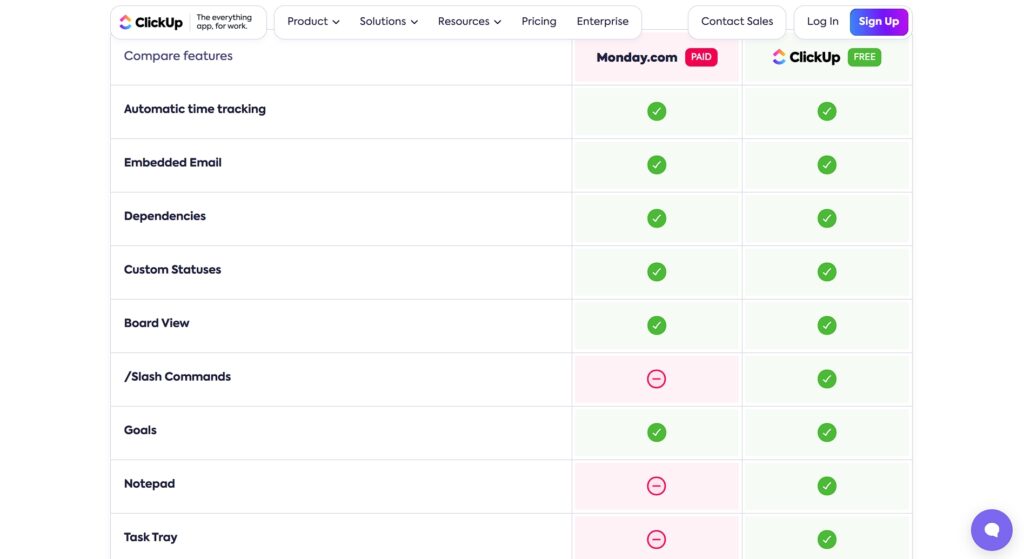Expand the Solutions dropdown menu
The image size is (1024, 559).
click(x=389, y=22)
